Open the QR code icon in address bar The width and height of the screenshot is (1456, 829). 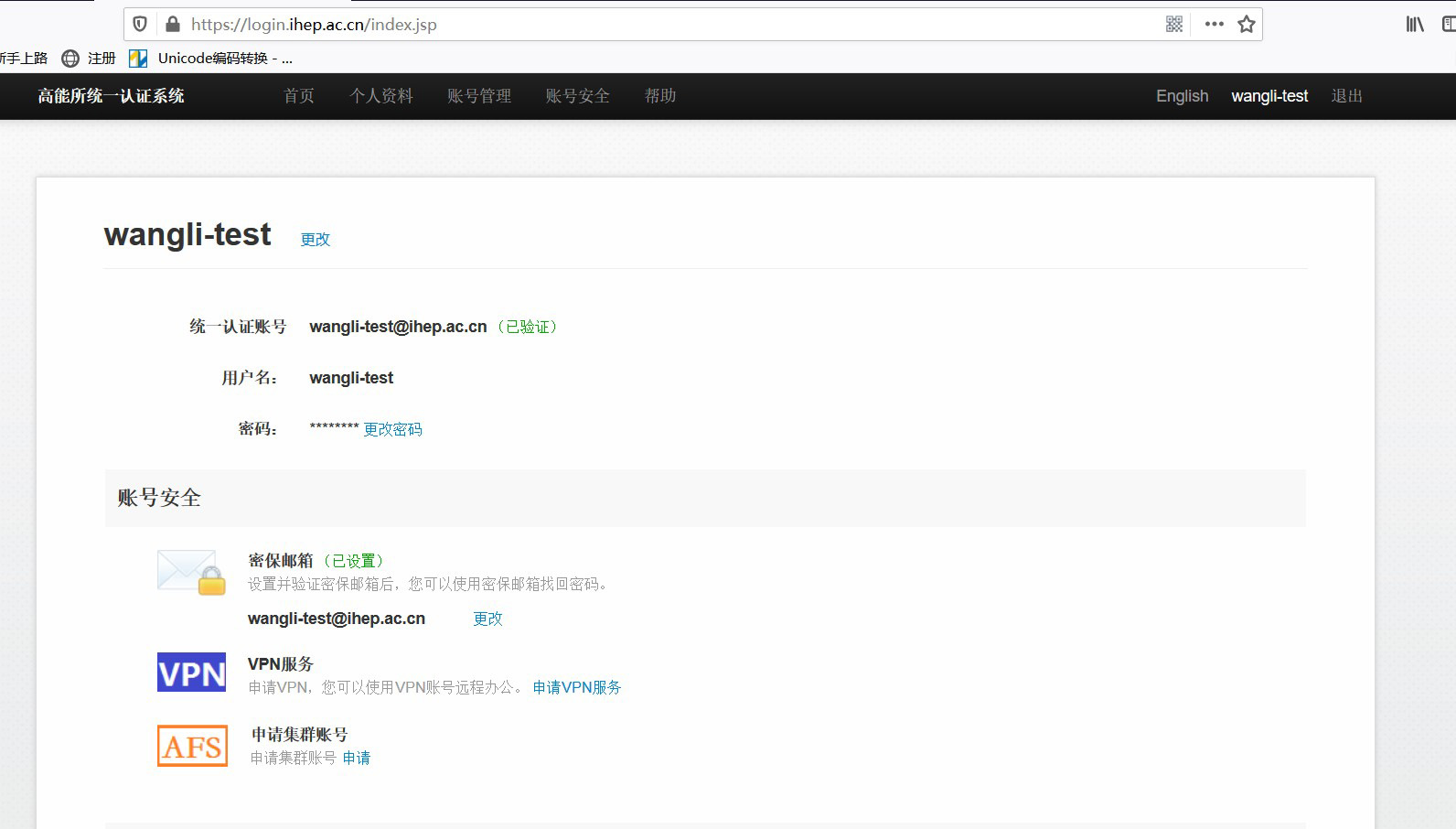(1174, 24)
